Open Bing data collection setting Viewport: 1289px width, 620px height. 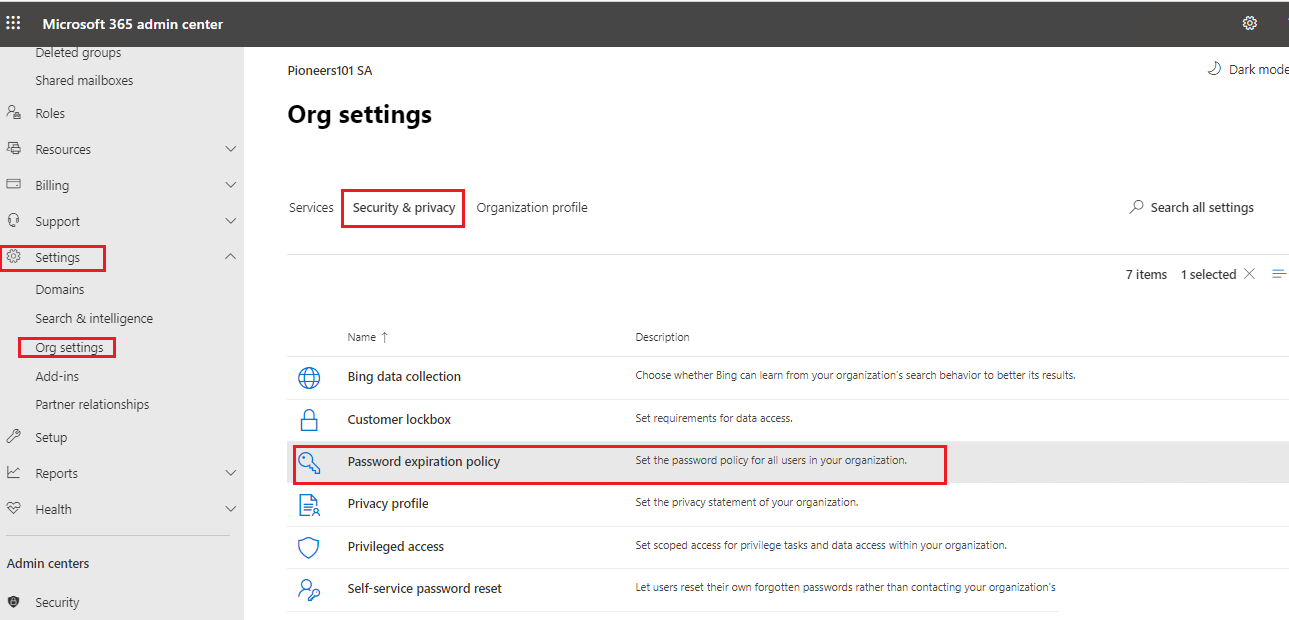click(404, 377)
